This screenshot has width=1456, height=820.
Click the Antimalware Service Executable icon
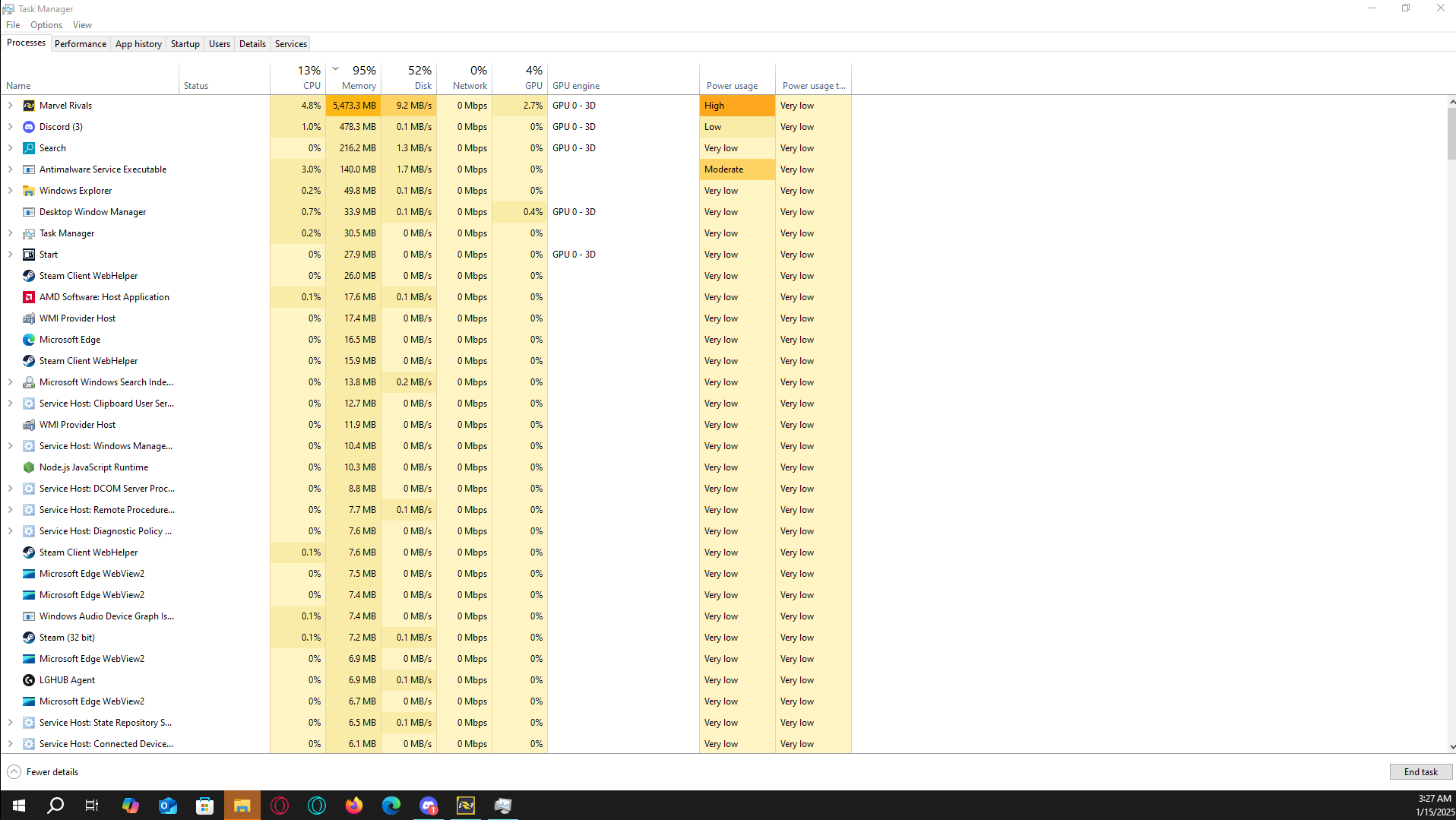pyautogui.click(x=29, y=169)
